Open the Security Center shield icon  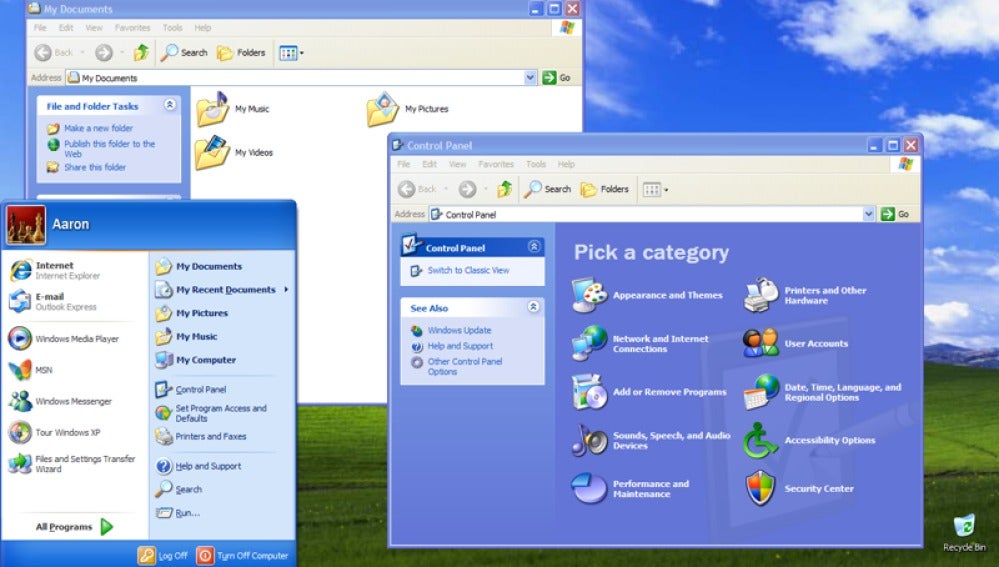tap(760, 488)
